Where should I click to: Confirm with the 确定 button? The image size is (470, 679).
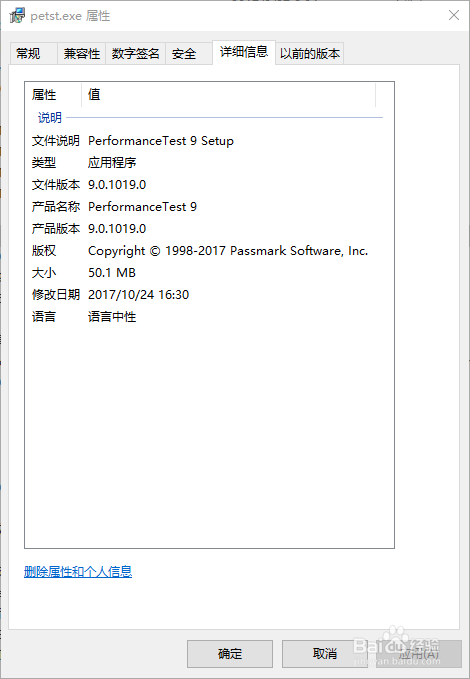[230, 654]
